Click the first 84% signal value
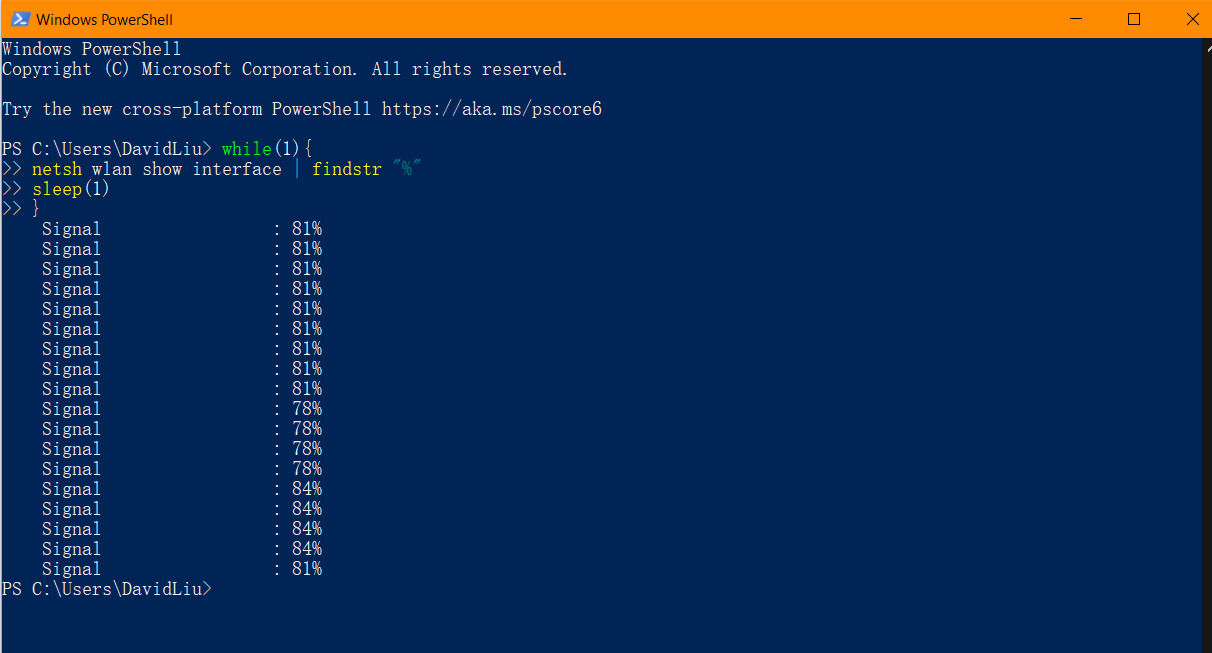1212x653 pixels. [x=306, y=489]
